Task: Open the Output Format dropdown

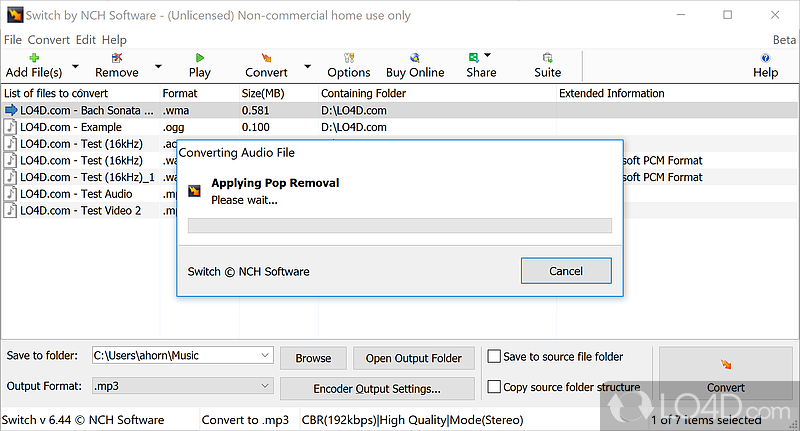Action: pyautogui.click(x=264, y=386)
